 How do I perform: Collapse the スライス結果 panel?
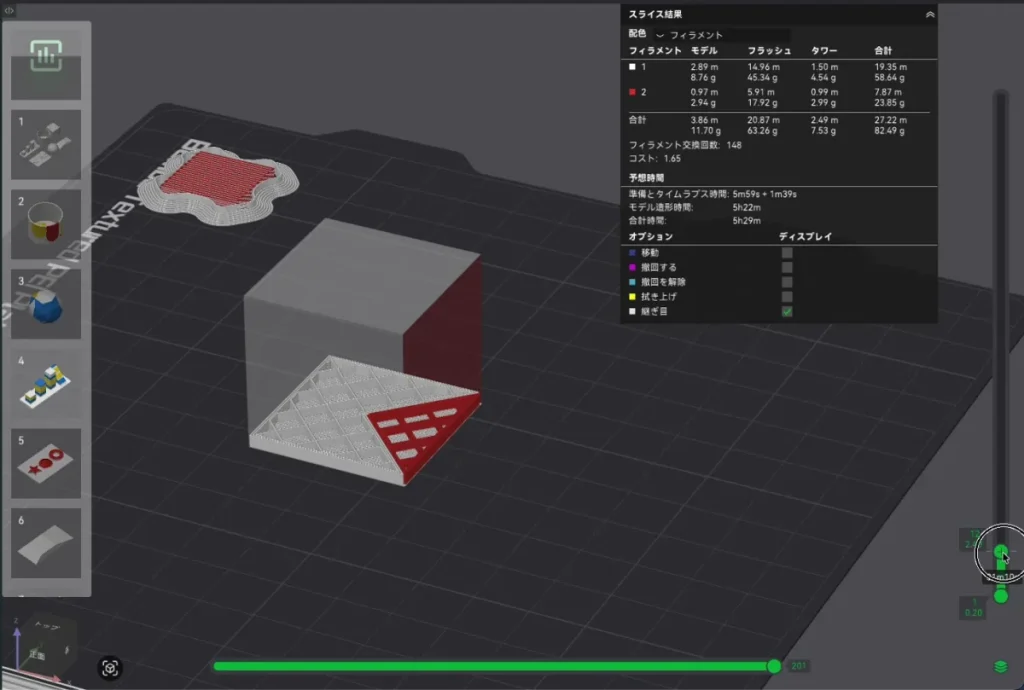click(929, 14)
